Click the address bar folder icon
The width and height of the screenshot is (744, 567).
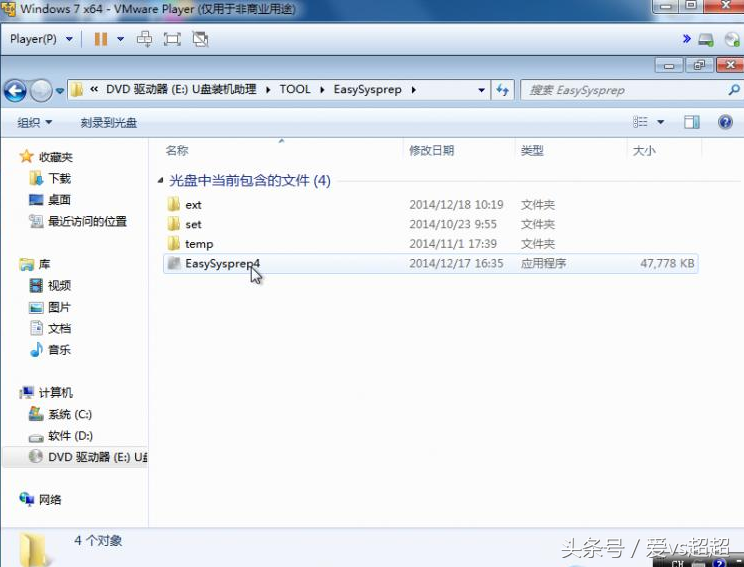point(76,90)
